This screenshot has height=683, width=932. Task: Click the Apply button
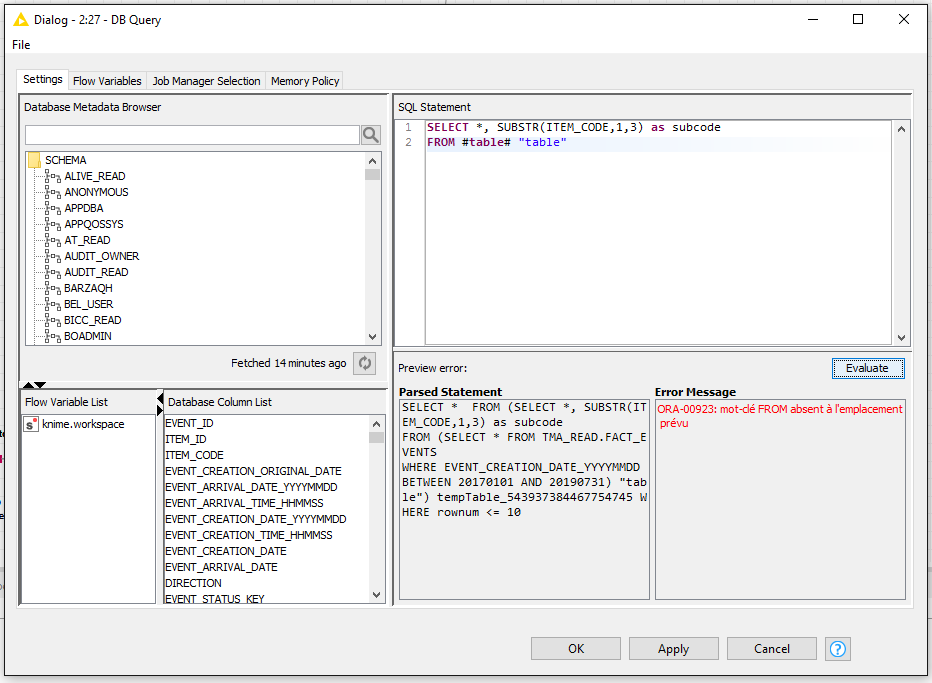tap(673, 649)
